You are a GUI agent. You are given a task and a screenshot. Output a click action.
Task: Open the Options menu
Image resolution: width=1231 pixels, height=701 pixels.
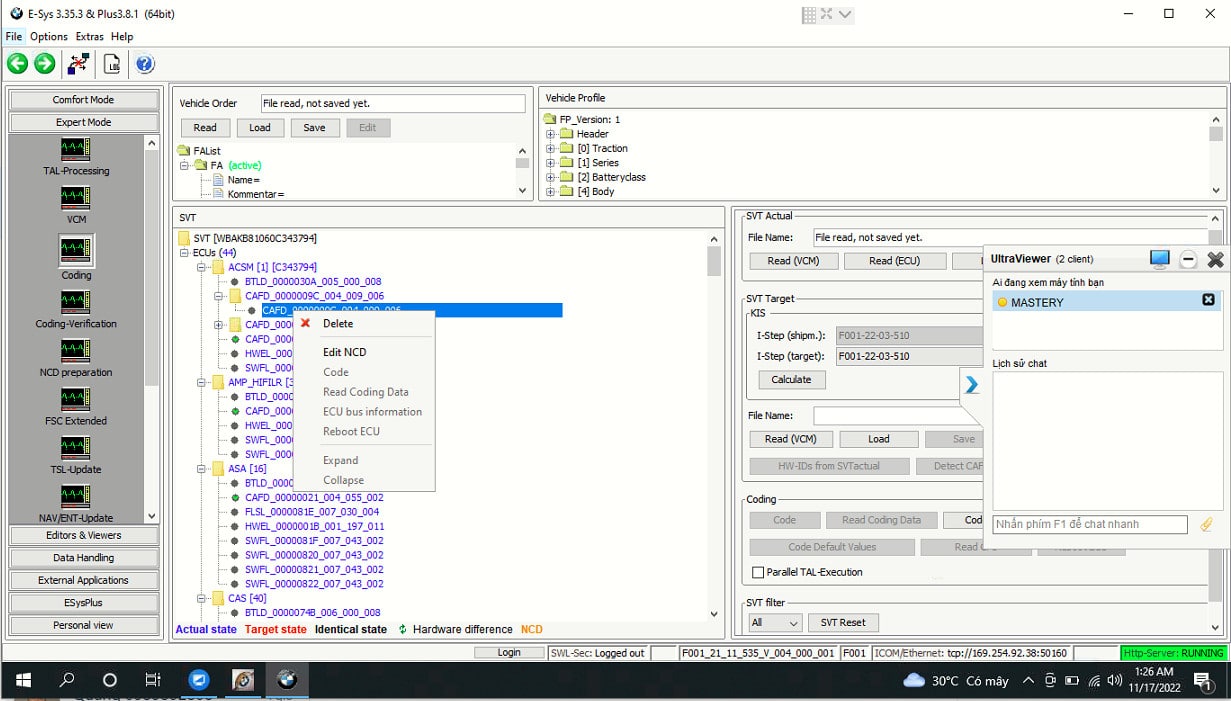(x=49, y=36)
